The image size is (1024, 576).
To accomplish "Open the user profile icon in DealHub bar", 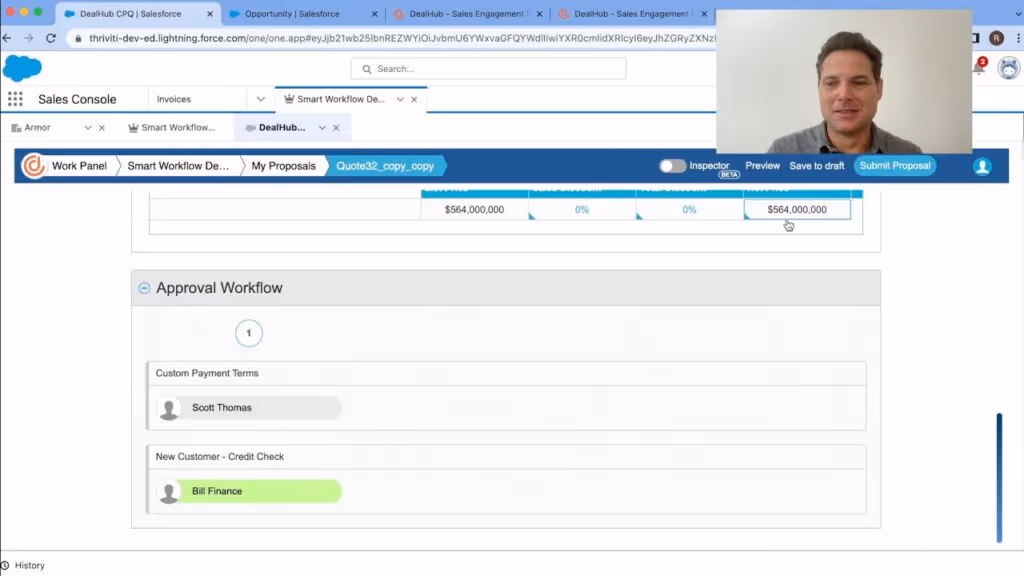I will click(982, 166).
